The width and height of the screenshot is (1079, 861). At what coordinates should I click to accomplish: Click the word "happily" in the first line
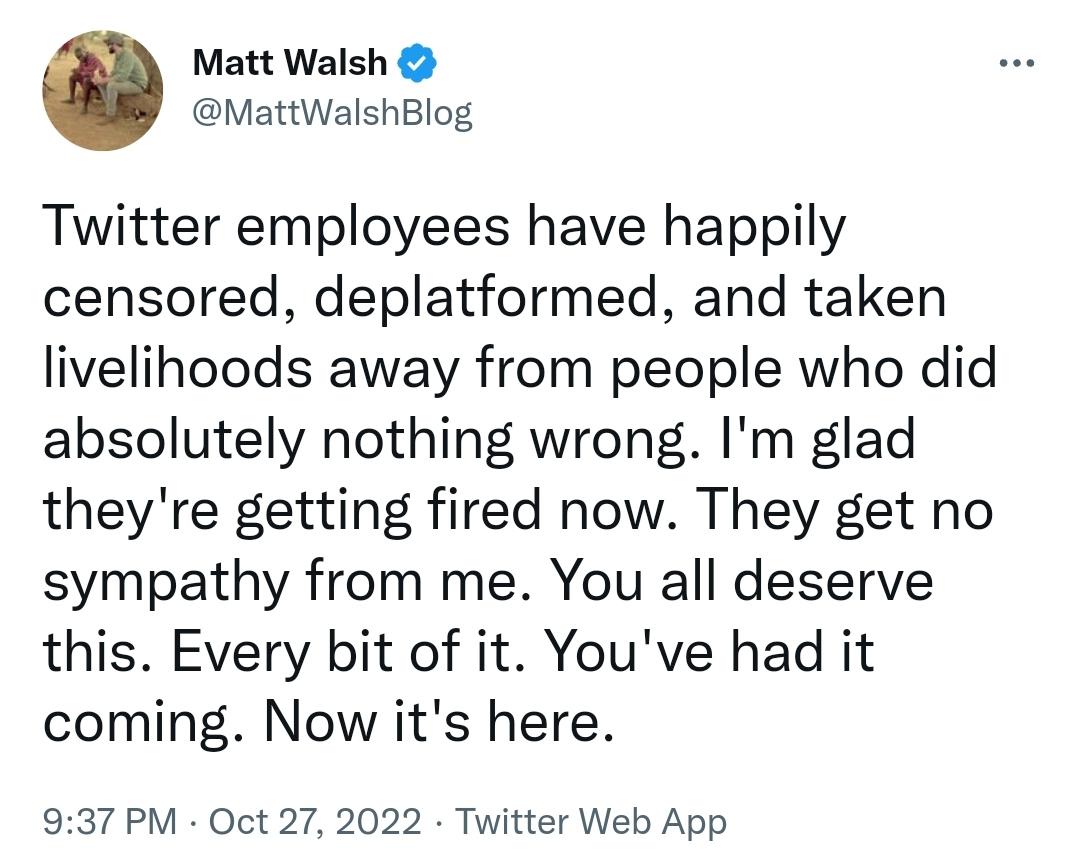[x=754, y=227]
